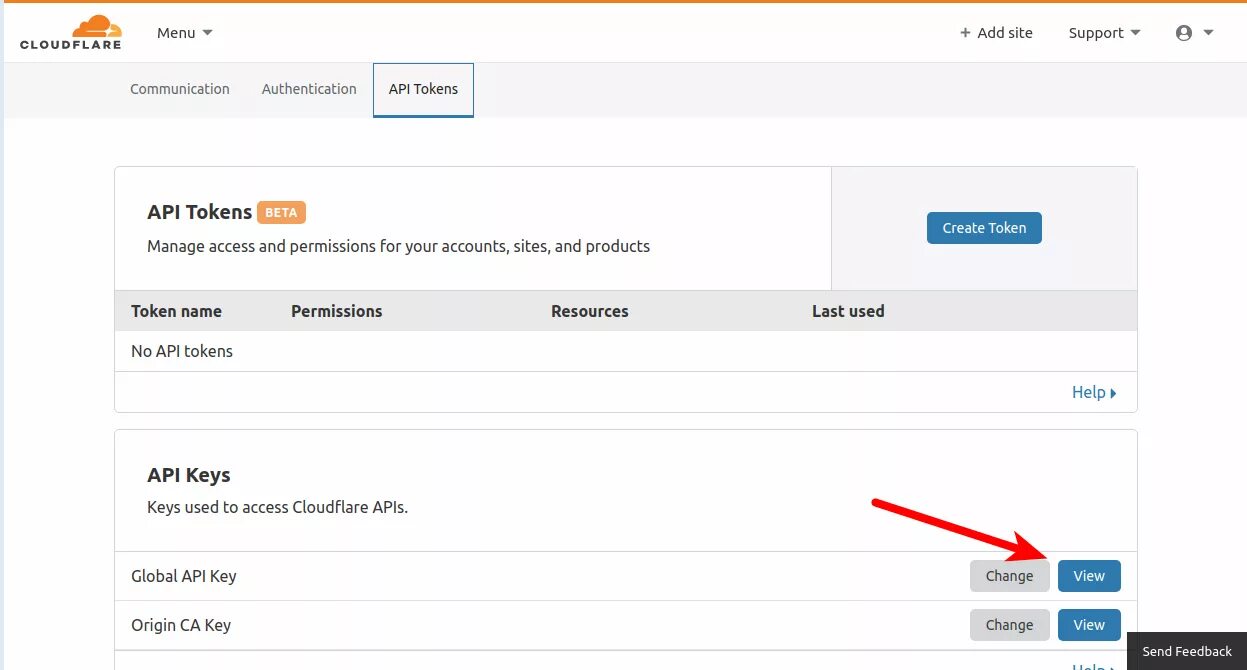View the Origin CA Key
The height and width of the screenshot is (670, 1247).
click(1089, 625)
